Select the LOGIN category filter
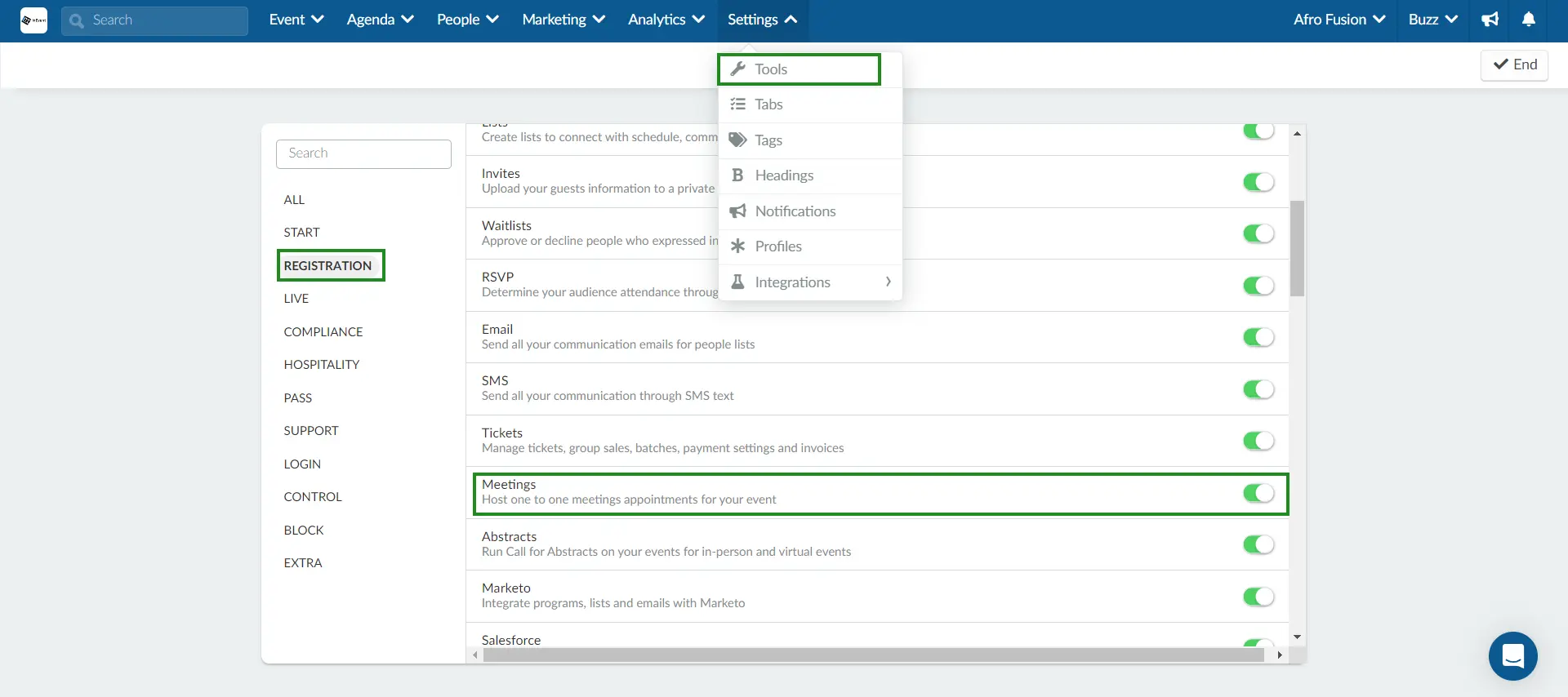This screenshot has width=1568, height=697. coord(302,464)
